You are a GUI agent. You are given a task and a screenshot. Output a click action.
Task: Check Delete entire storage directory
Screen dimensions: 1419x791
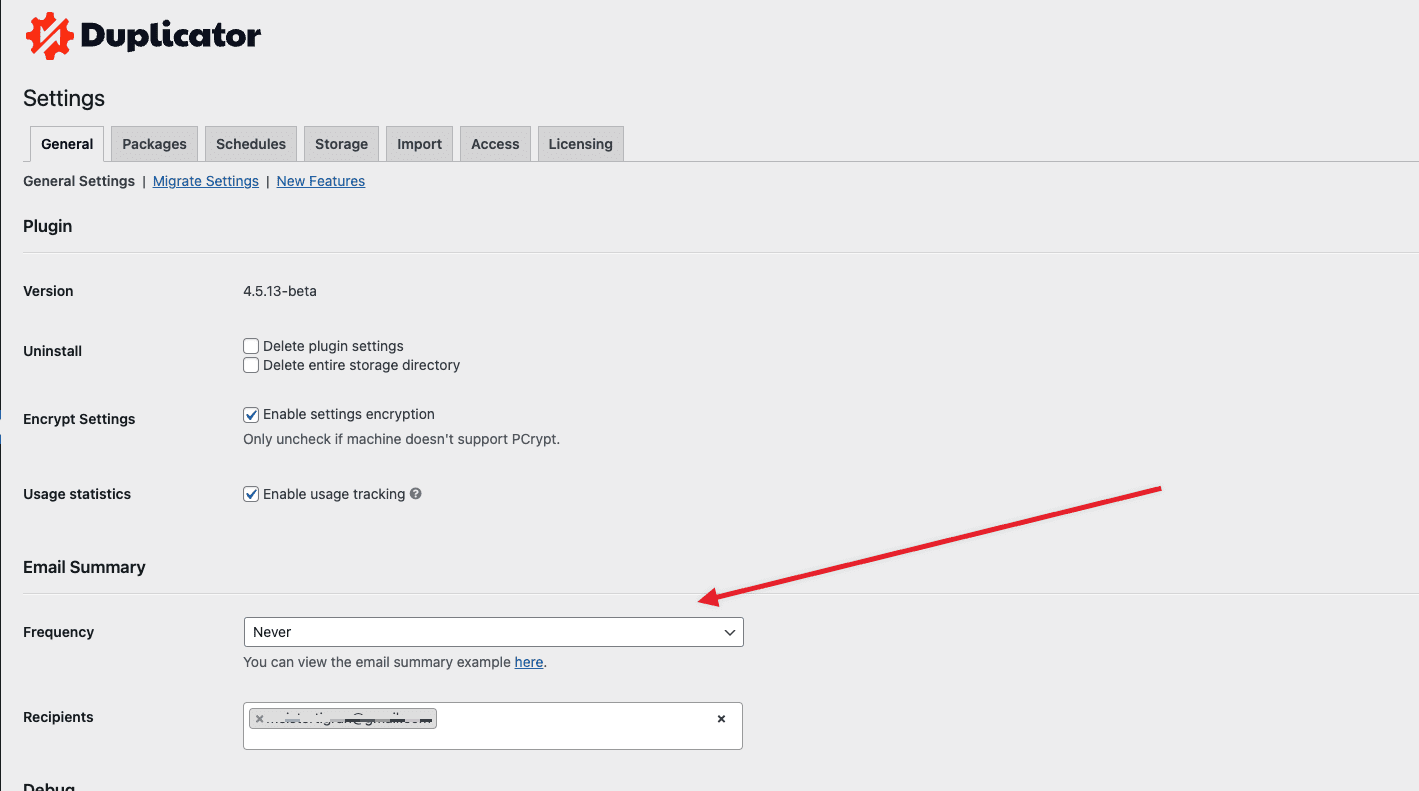[251, 365]
